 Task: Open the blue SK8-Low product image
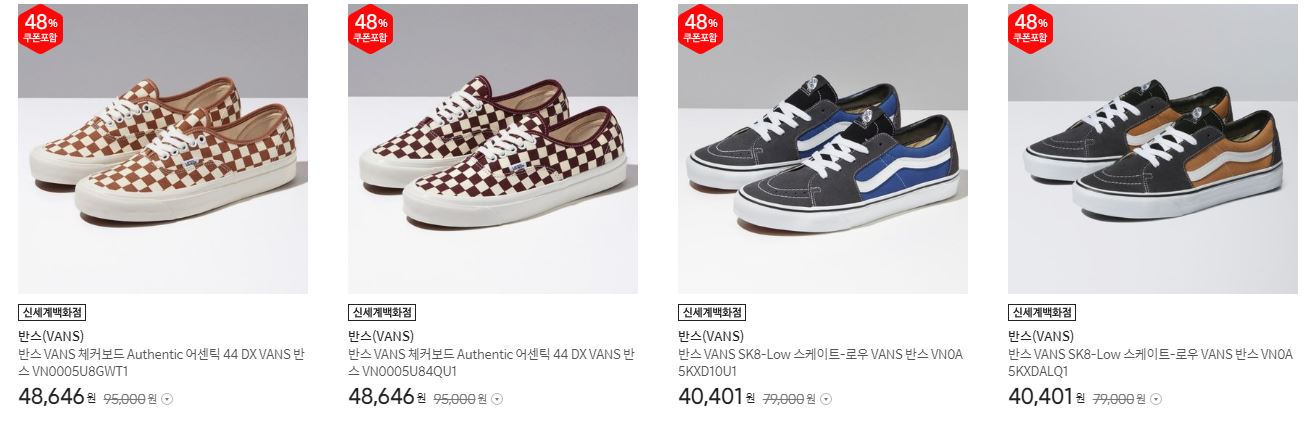click(x=823, y=149)
